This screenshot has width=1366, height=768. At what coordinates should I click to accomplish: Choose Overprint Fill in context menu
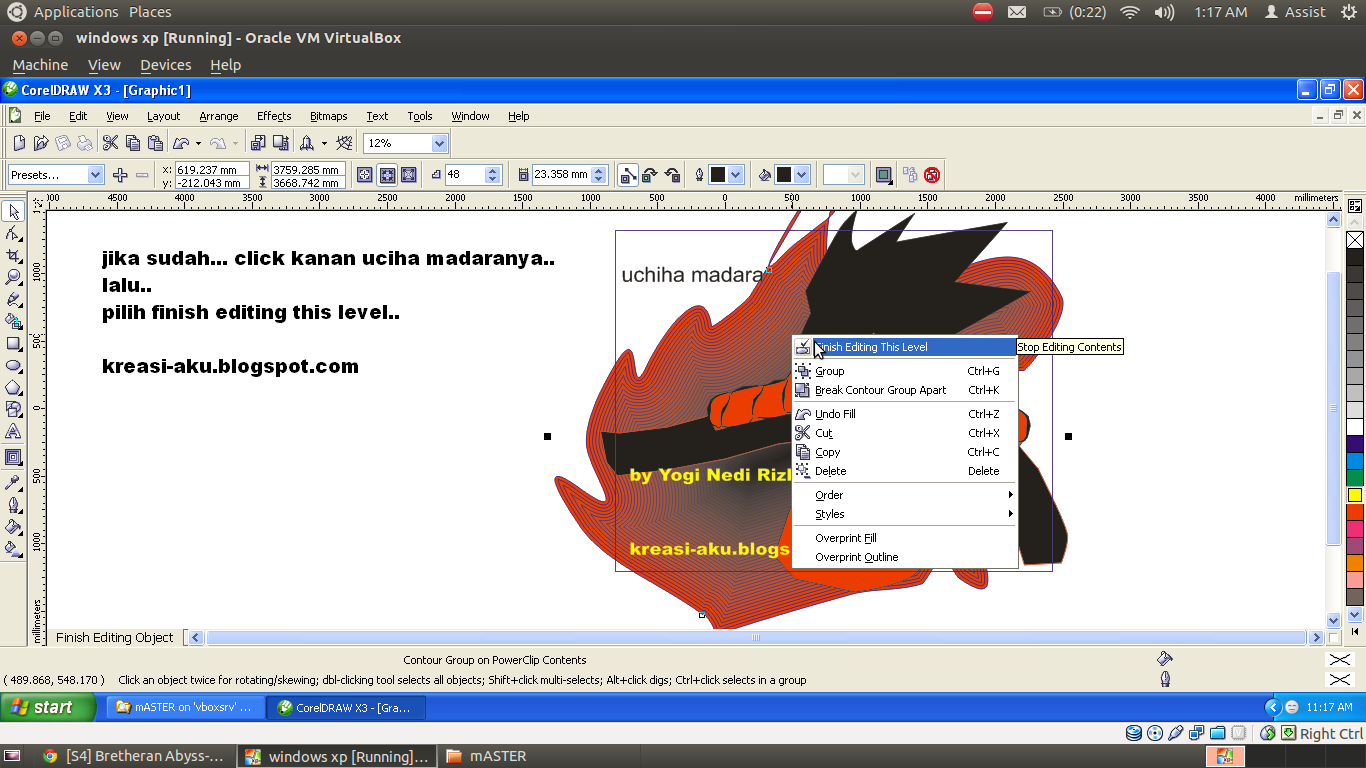[904, 538]
